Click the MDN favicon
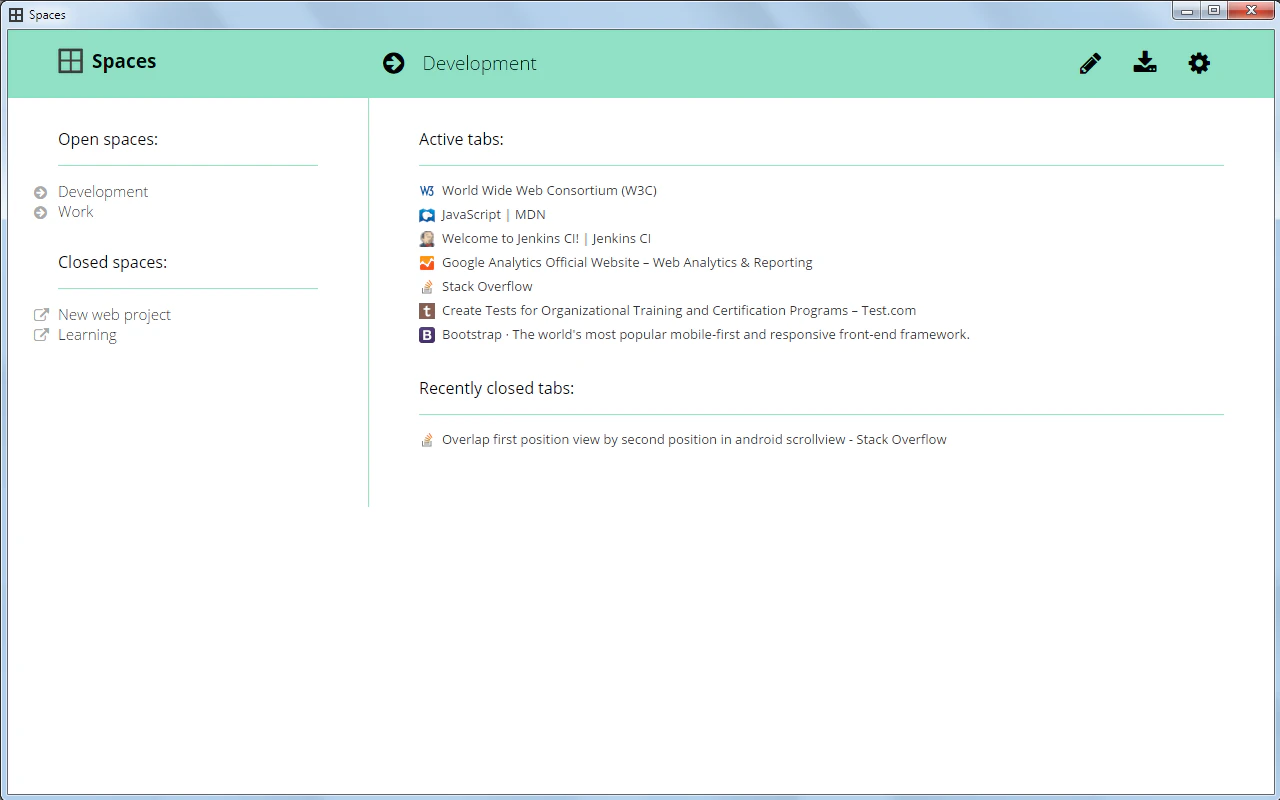 (427, 215)
